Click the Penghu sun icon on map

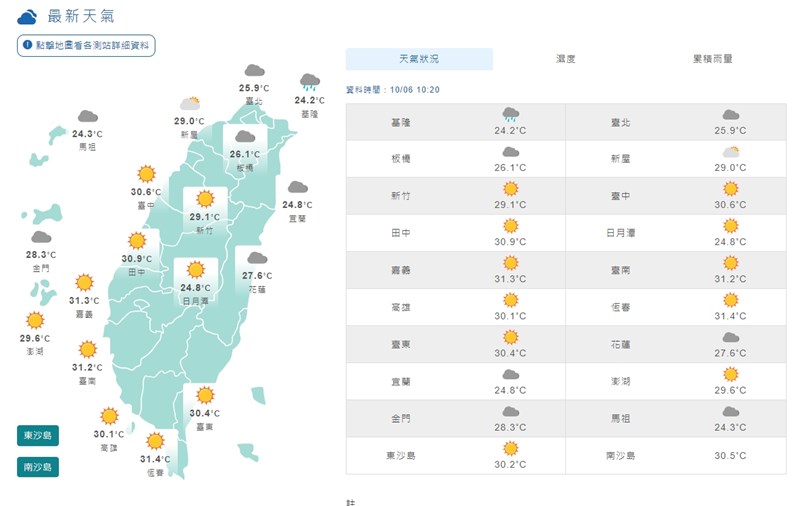point(36,320)
